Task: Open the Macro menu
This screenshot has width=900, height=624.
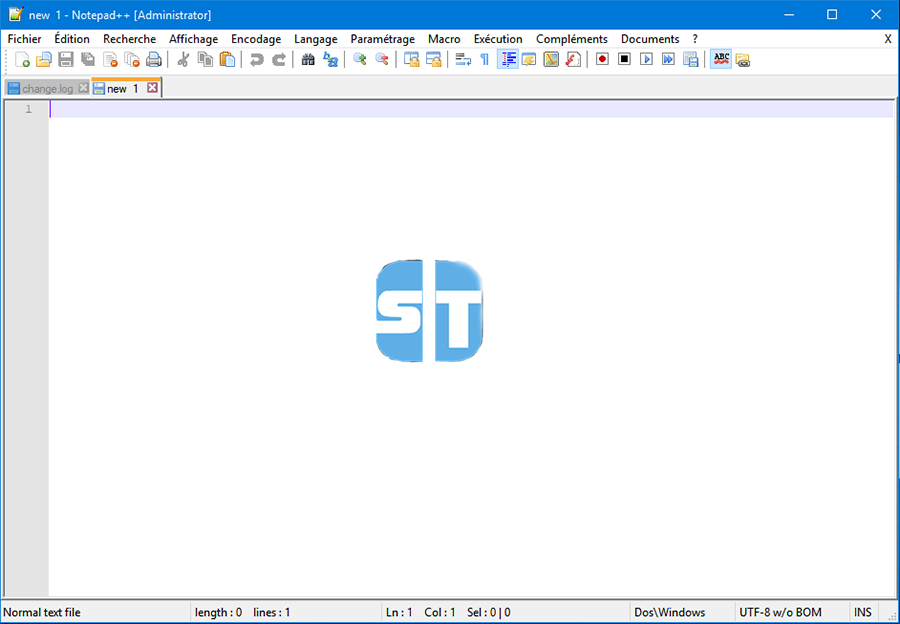Action: point(444,39)
